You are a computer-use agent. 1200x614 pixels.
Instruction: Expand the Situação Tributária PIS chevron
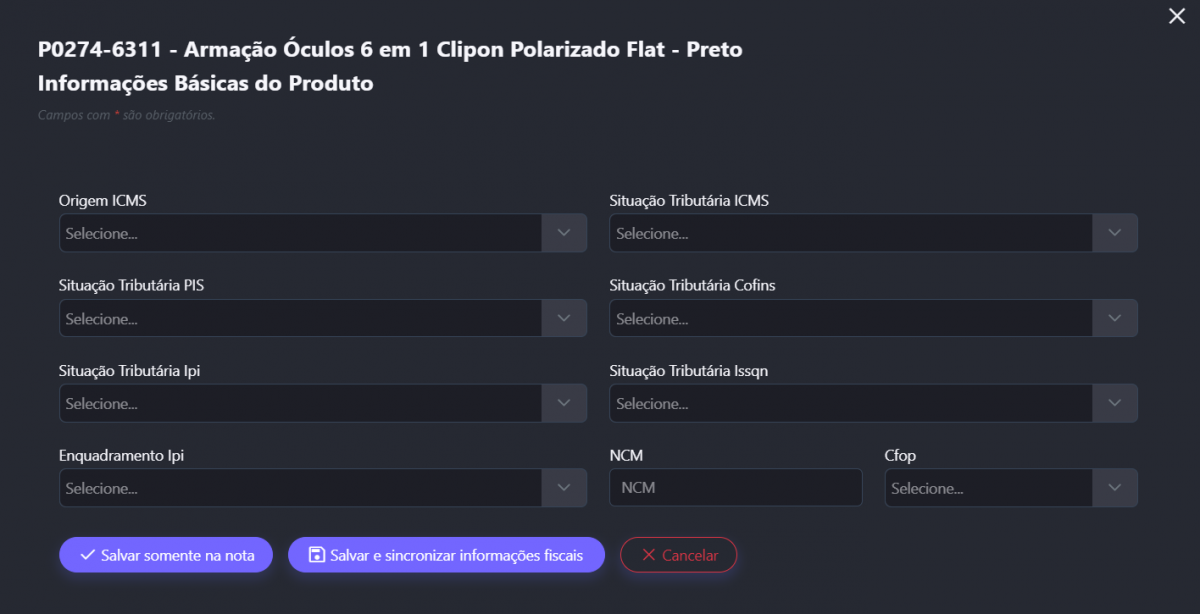click(564, 318)
